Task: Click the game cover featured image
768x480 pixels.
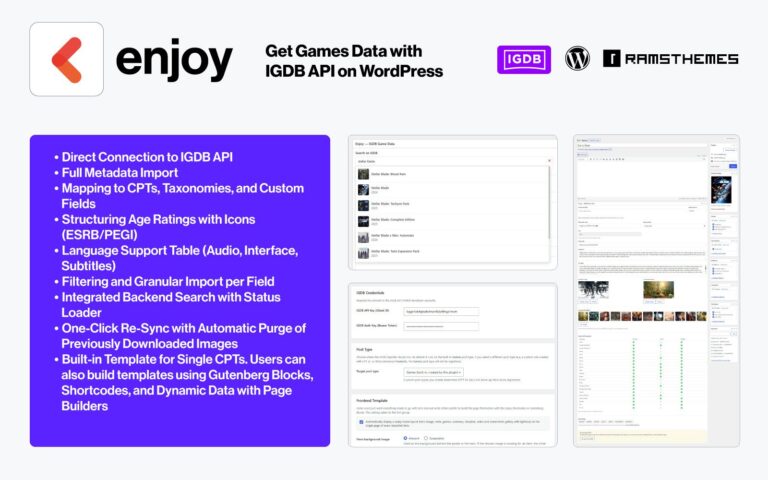Action: [721, 190]
